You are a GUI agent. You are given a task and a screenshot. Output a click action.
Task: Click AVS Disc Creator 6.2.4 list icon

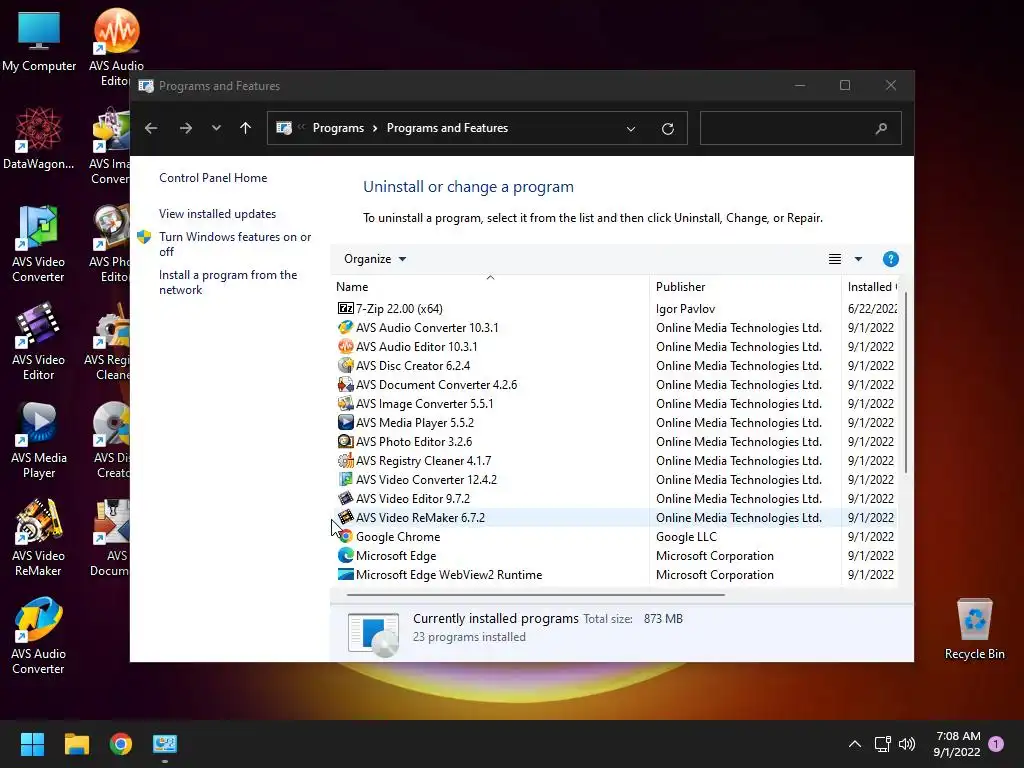(345, 365)
